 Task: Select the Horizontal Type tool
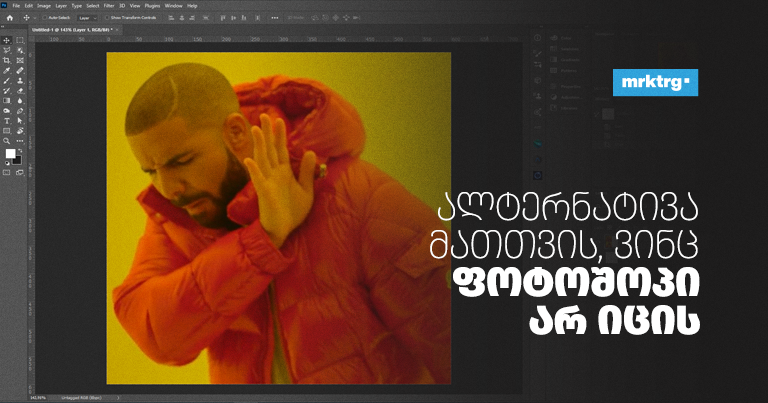pos(7,121)
